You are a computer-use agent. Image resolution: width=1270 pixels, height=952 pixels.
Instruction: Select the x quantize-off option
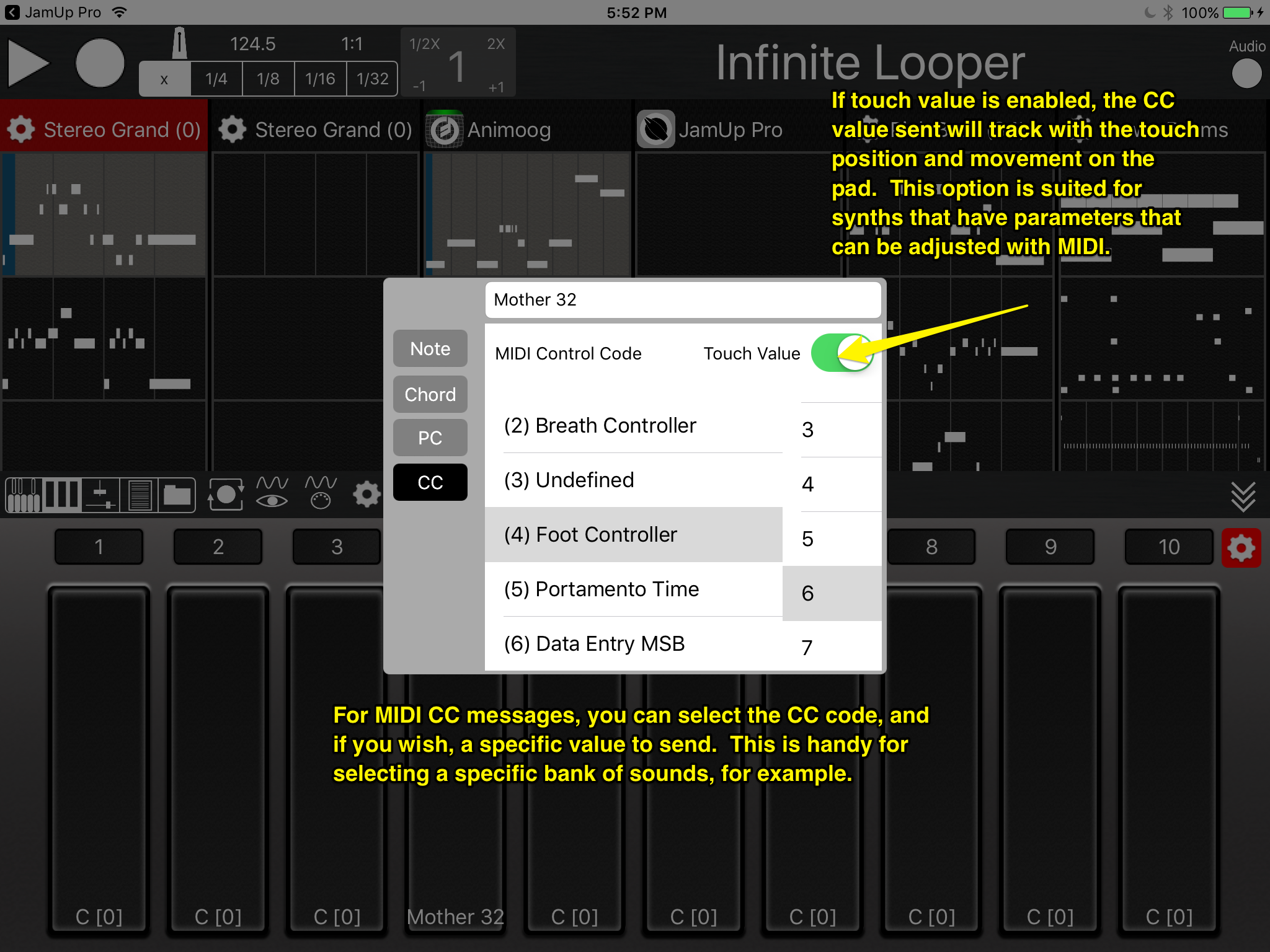[x=164, y=79]
